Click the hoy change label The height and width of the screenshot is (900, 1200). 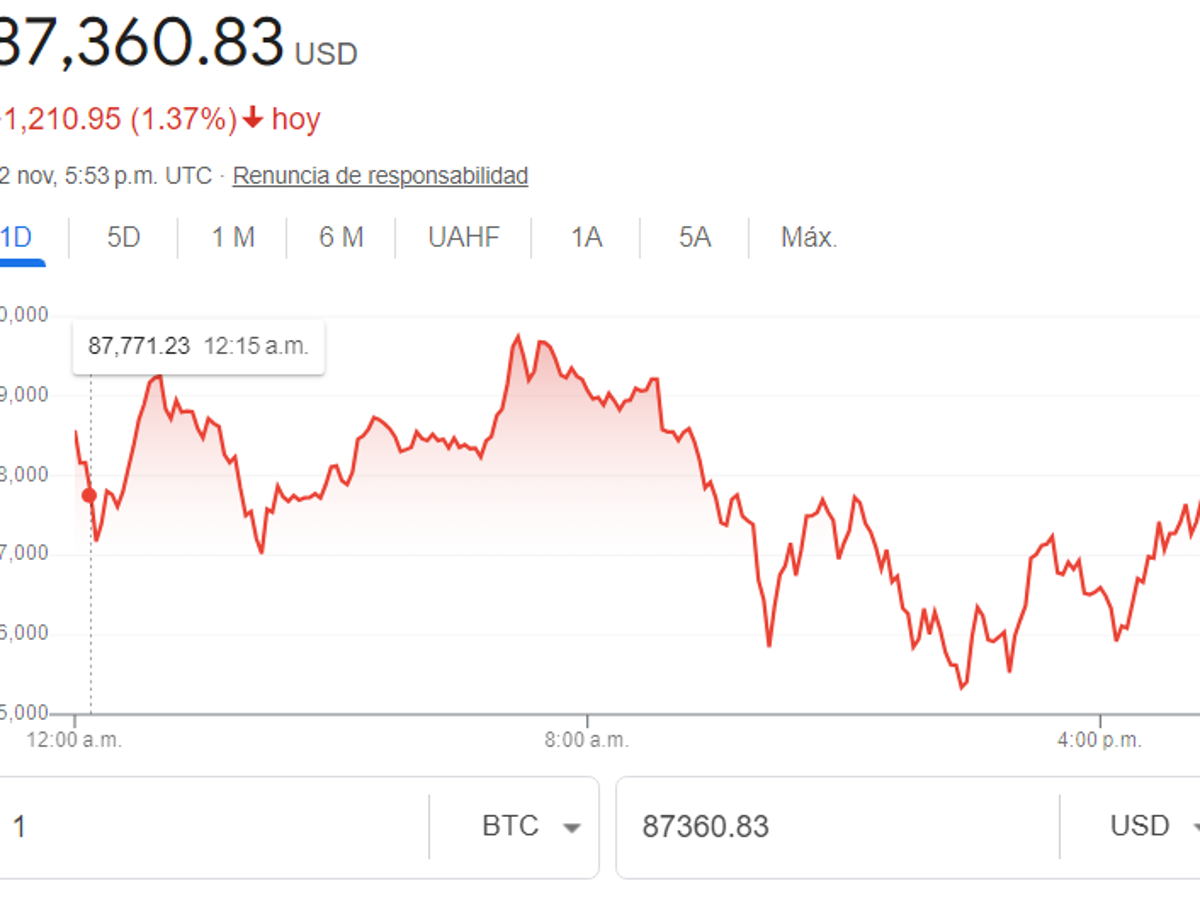(296, 117)
